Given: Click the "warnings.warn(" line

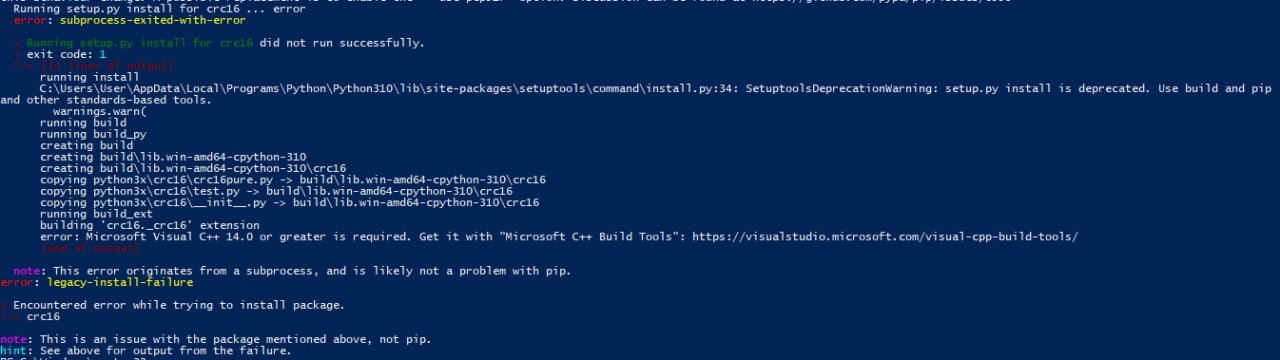Looking at the screenshot, I should pyautogui.click(x=100, y=111).
